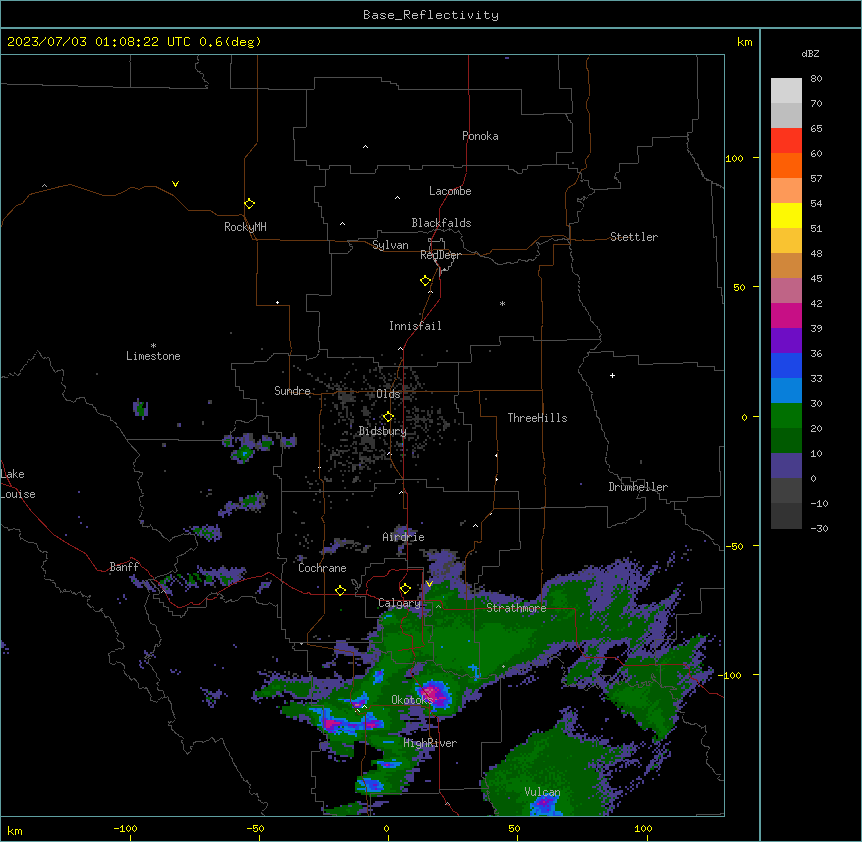Viewport: 862px width, 842px height.
Task: Select the yellow 54 dBZ legend swatch
Action: (786, 215)
